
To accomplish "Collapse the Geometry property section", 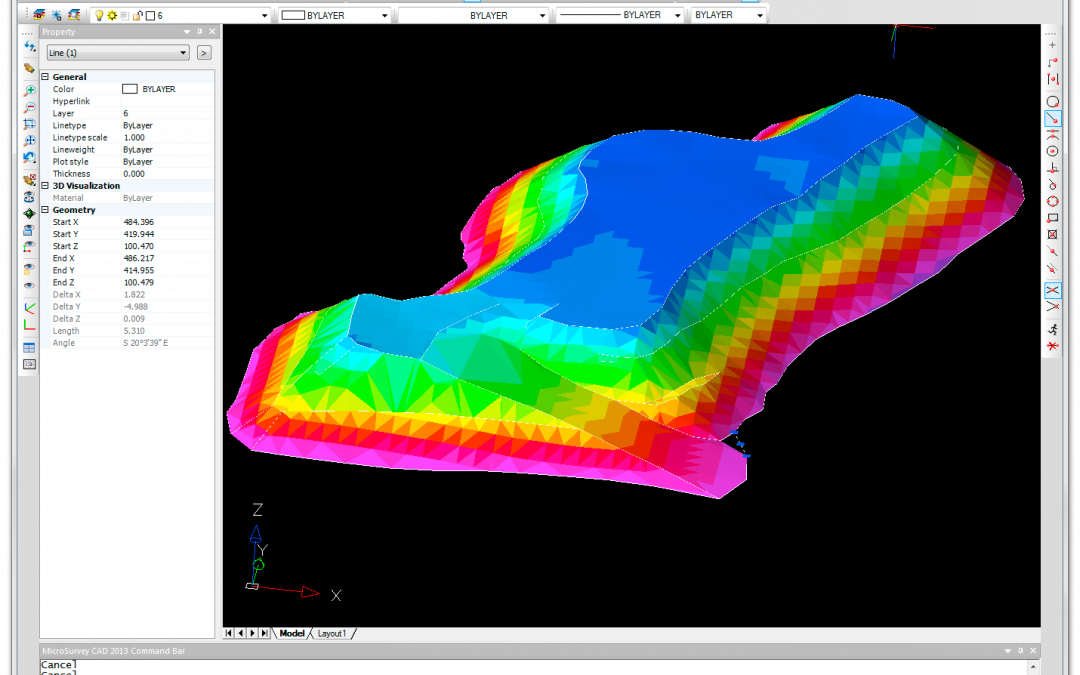I will click(x=45, y=210).
